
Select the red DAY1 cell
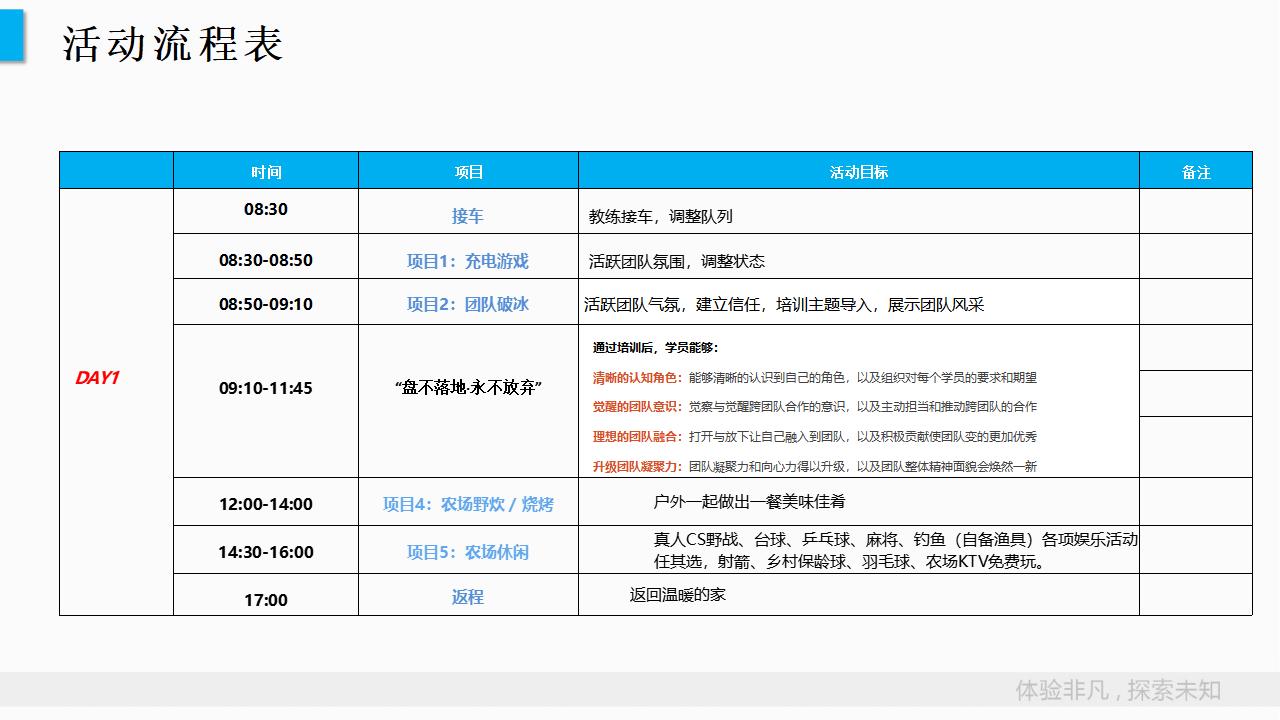click(x=98, y=378)
